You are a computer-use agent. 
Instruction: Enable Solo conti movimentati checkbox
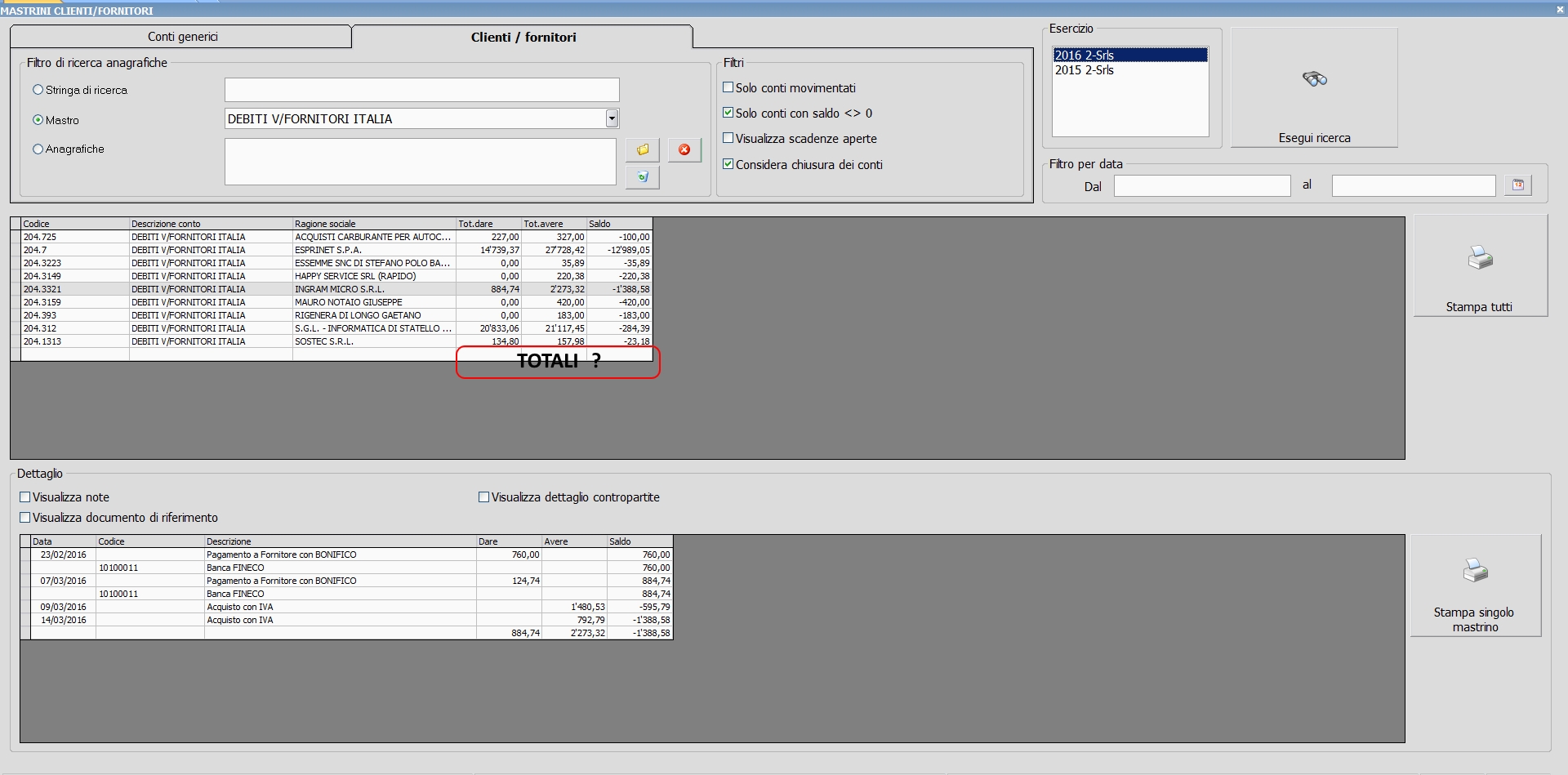tap(728, 87)
